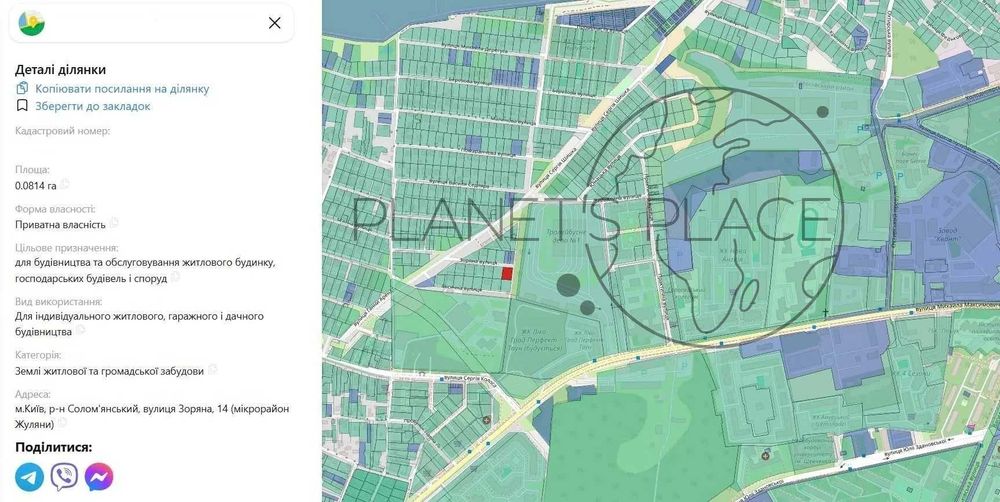The height and width of the screenshot is (502, 1000).
Task: Copy the 'Вид використання' usage text
Action: (x=80, y=330)
